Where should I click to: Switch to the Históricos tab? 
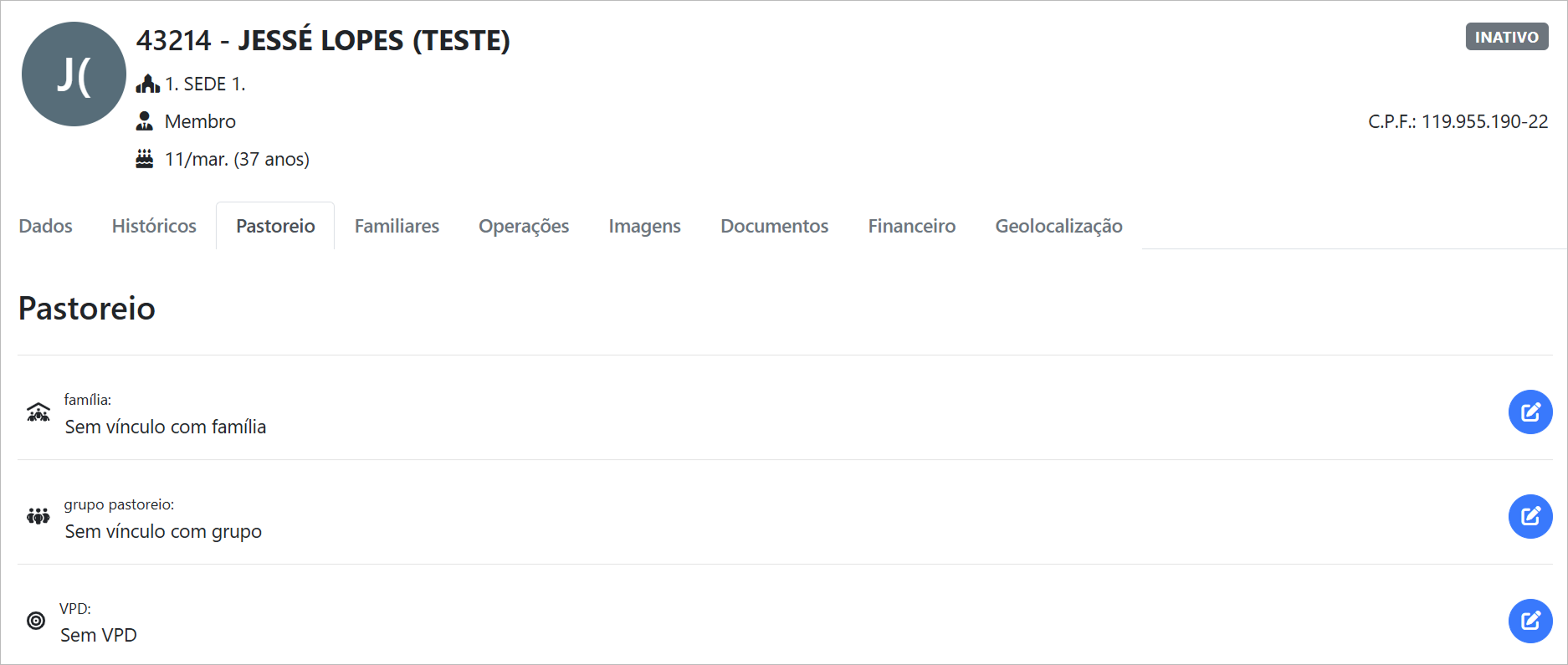tap(154, 226)
